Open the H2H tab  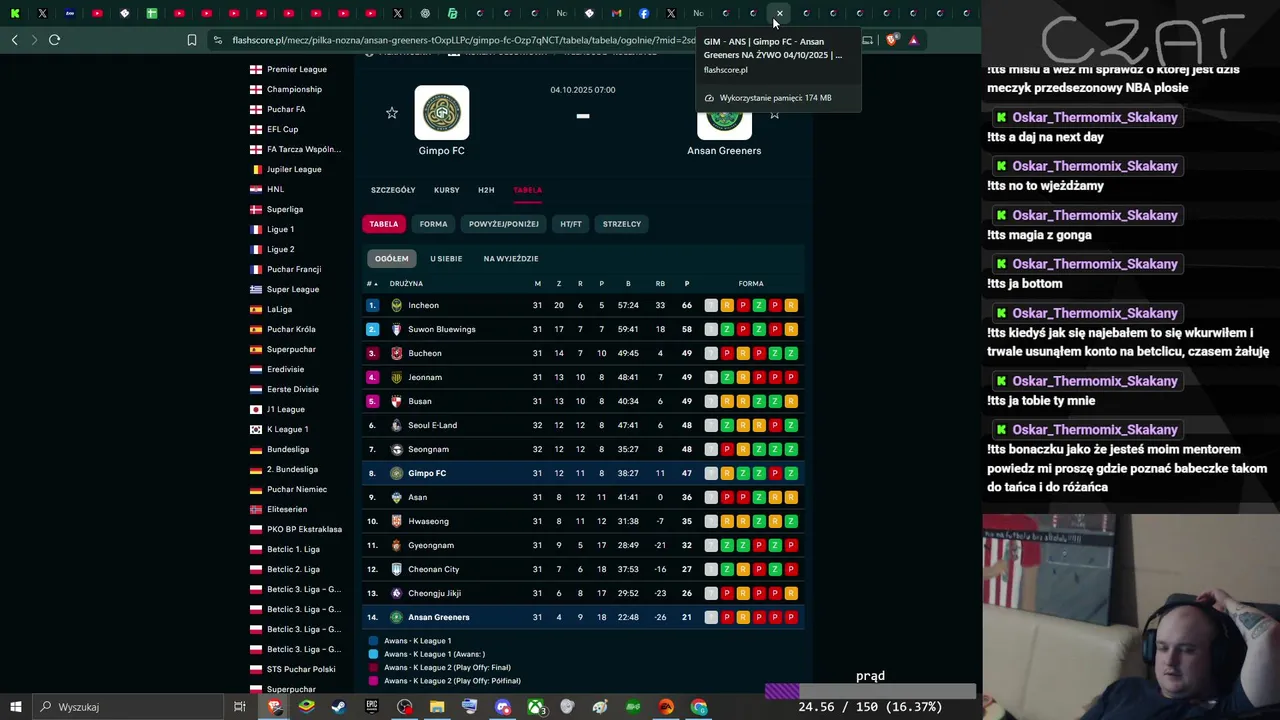pos(486,190)
